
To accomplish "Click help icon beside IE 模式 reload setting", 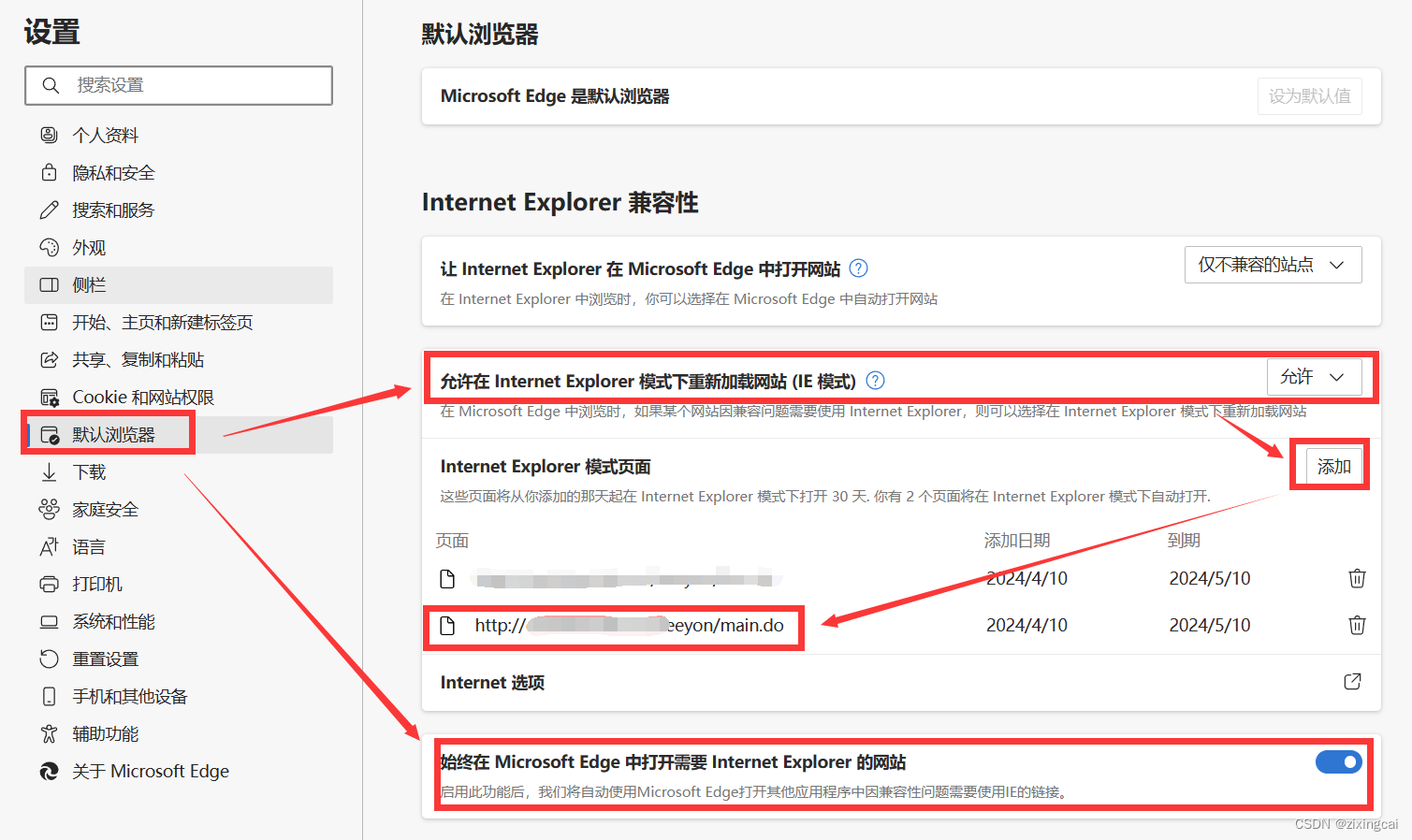I will [875, 381].
